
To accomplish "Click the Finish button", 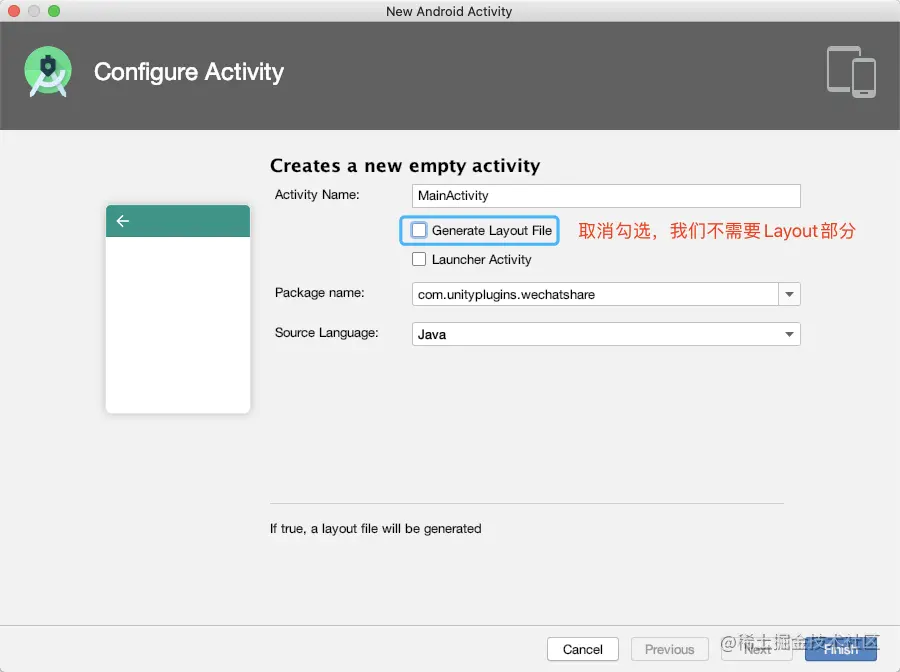I will tap(841, 649).
